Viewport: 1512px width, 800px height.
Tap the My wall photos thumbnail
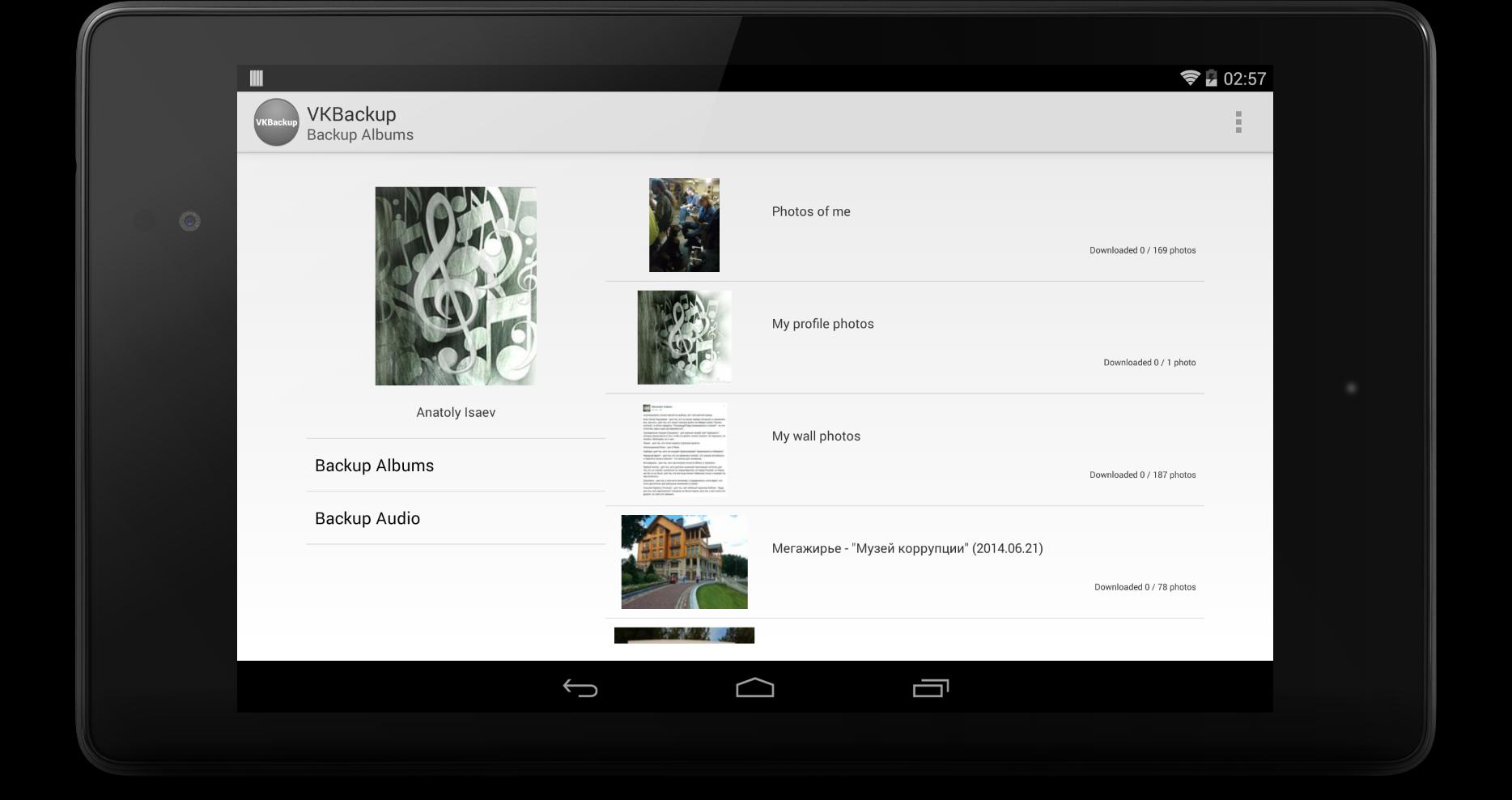pyautogui.click(x=684, y=449)
